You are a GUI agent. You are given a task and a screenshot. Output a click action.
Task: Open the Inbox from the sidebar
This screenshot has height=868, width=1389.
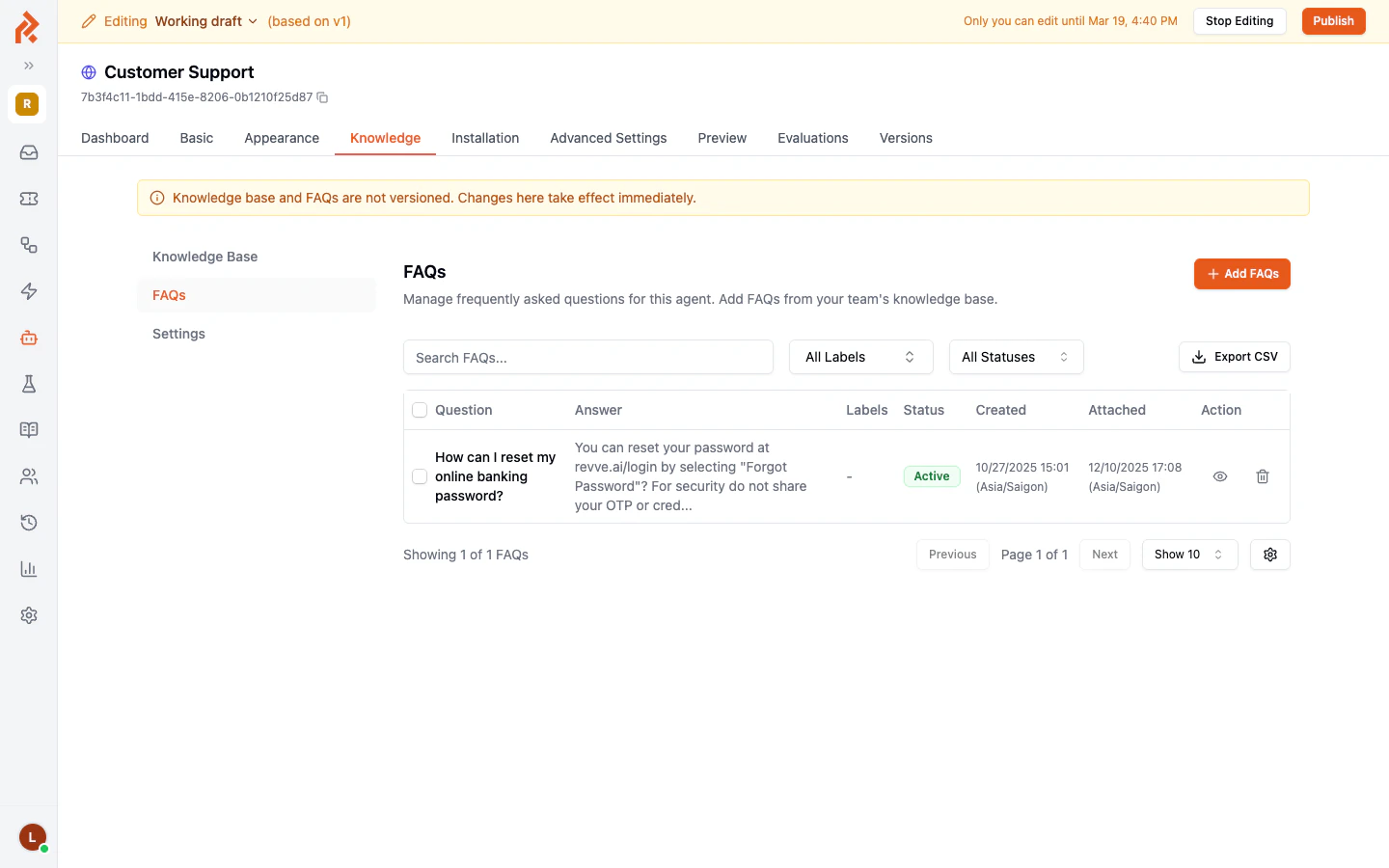click(29, 151)
